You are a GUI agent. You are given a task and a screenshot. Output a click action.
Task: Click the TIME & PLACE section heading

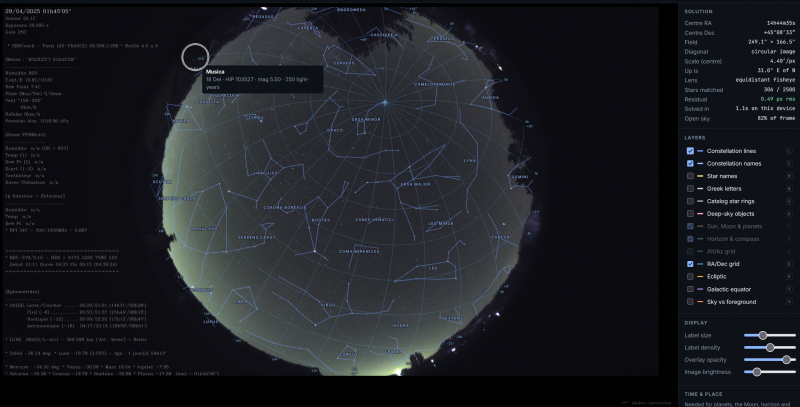pos(703,394)
